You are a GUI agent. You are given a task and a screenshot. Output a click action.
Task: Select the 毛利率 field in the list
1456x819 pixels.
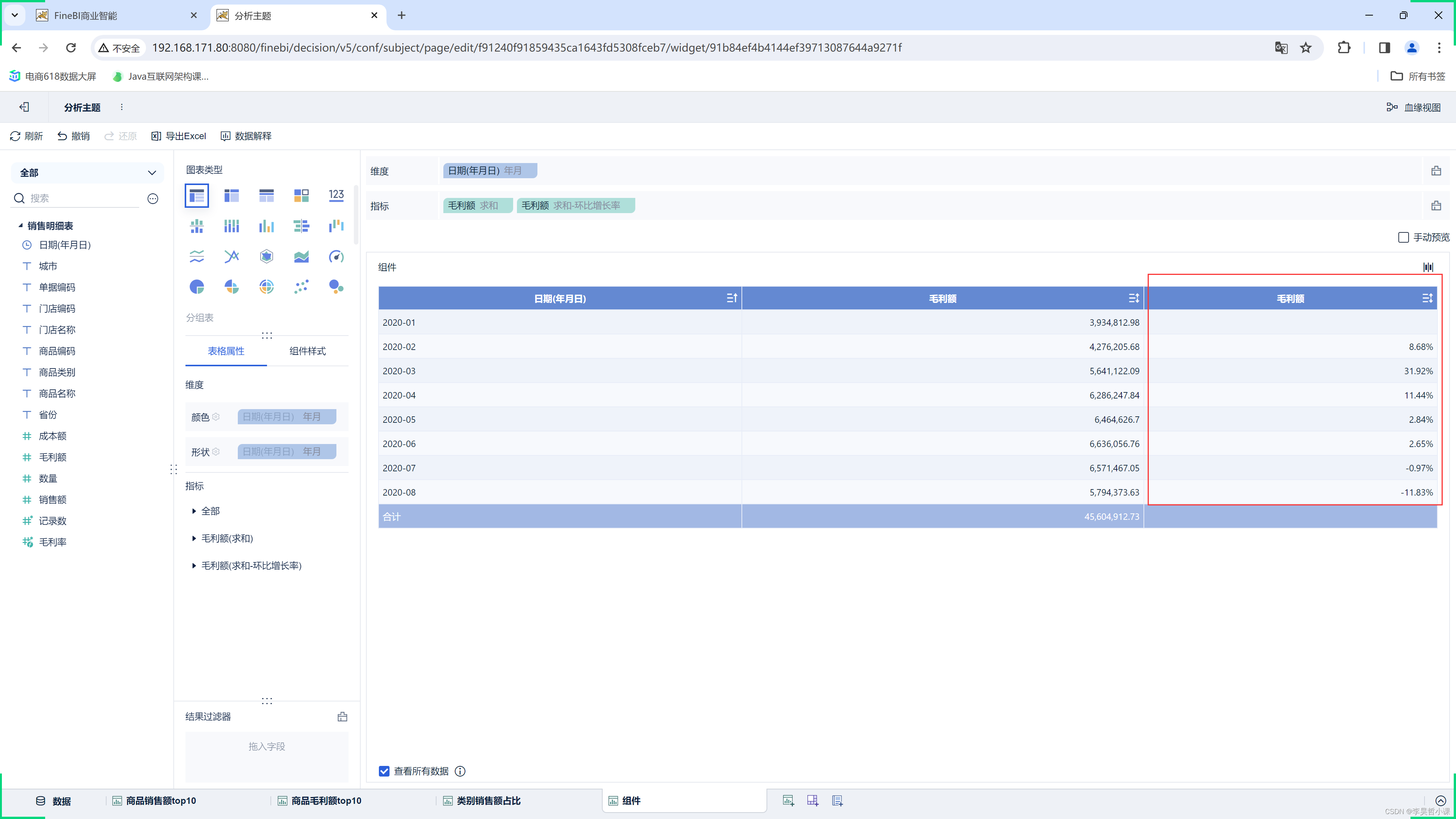pyautogui.click(x=53, y=542)
